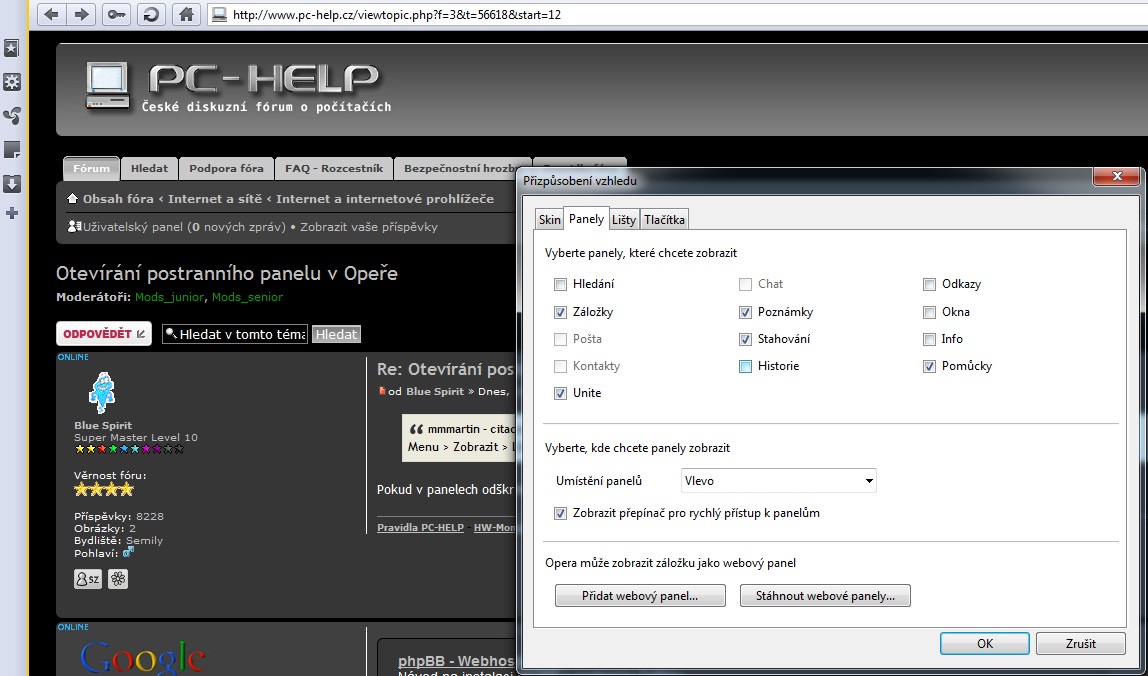Open the password wand key icon
1148x676 pixels.
(116, 14)
